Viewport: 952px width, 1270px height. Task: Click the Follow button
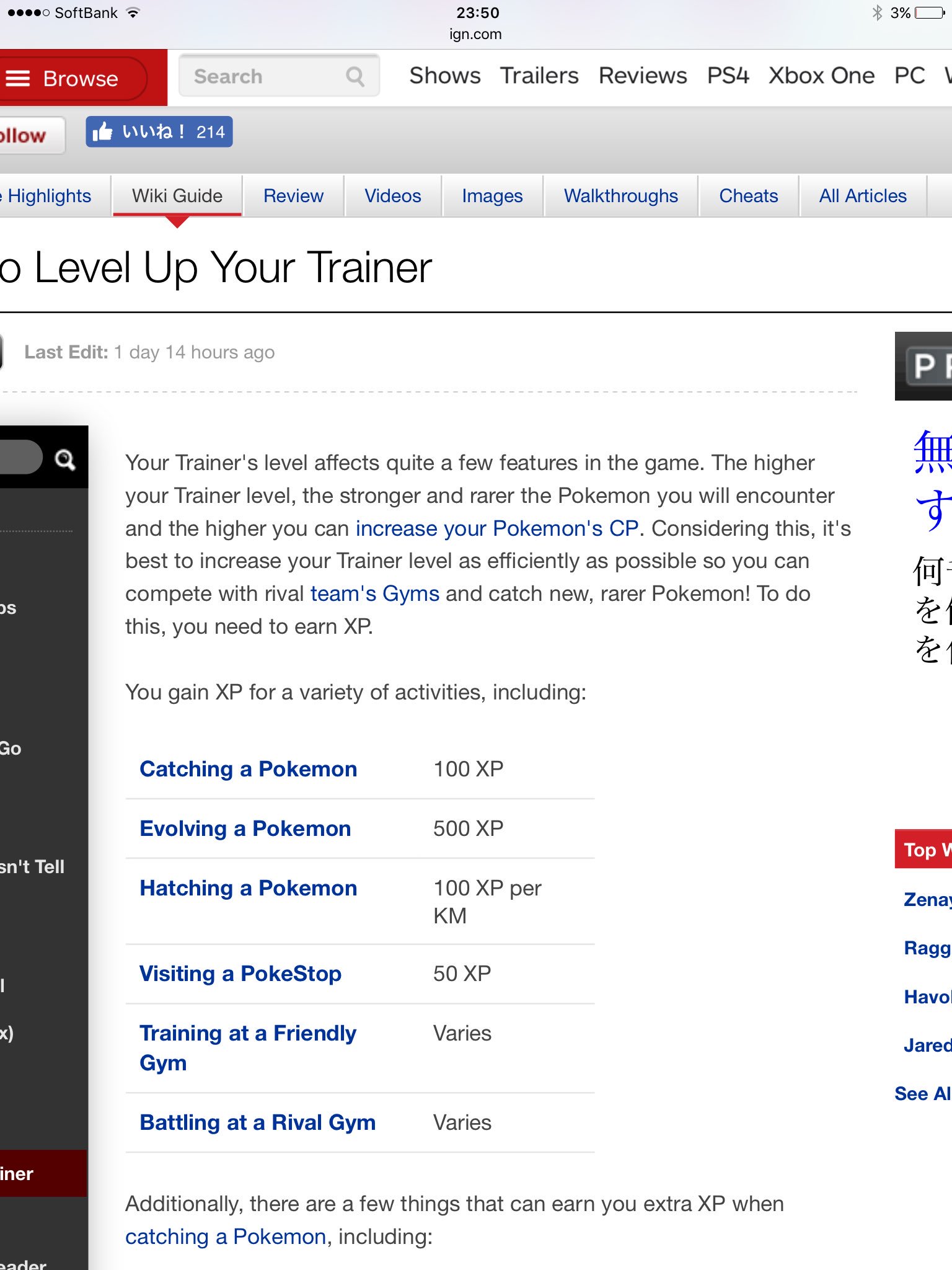(x=31, y=135)
